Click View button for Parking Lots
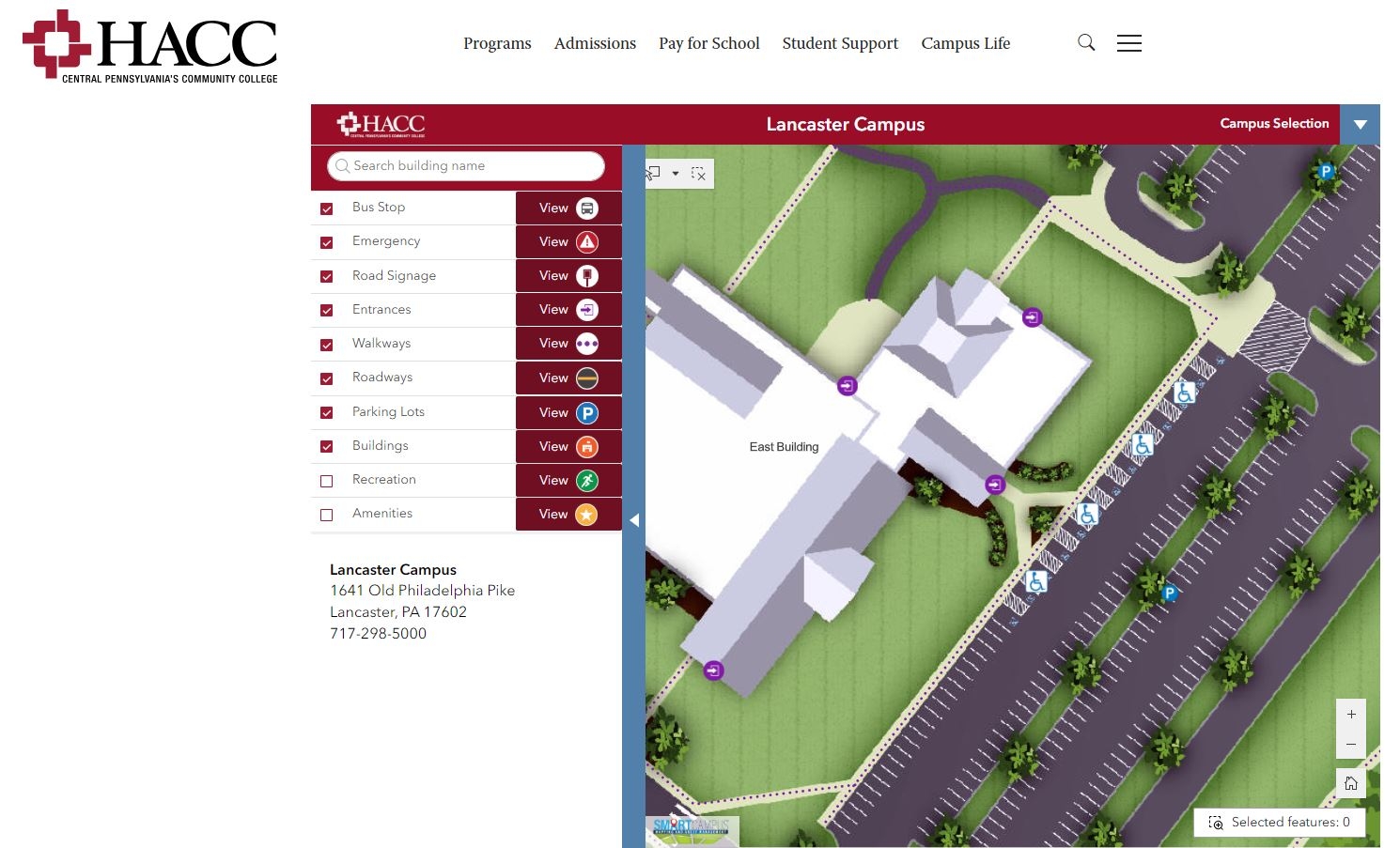 point(568,412)
